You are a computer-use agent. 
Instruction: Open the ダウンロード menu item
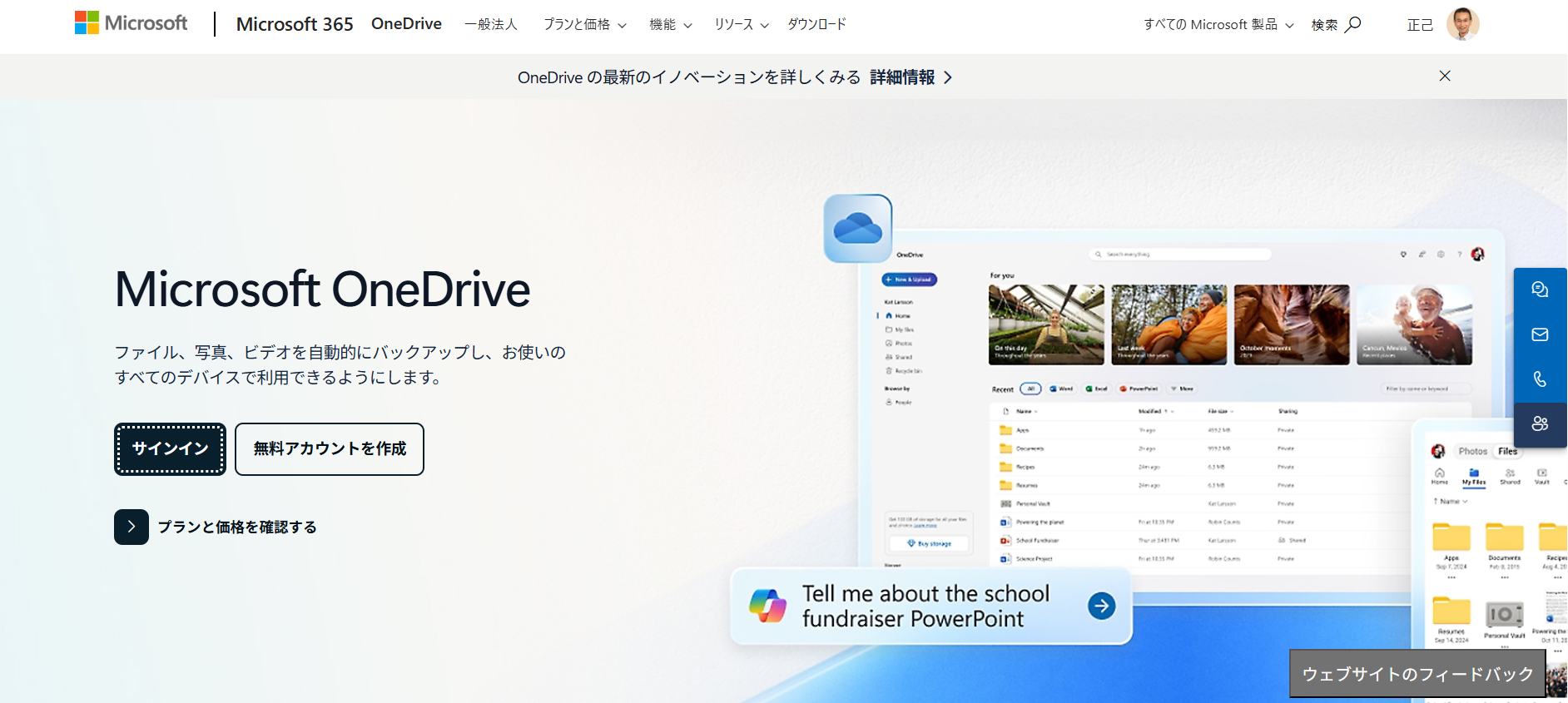click(816, 25)
